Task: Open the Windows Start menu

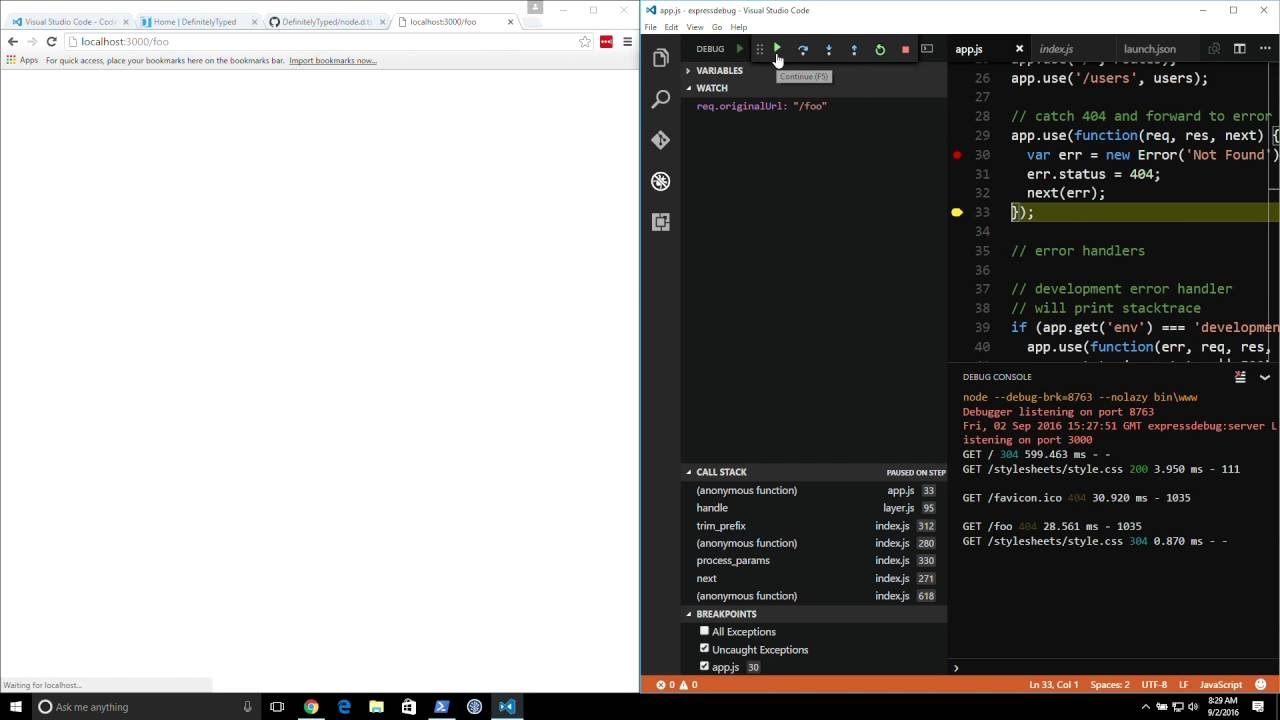Action: [x=15, y=707]
